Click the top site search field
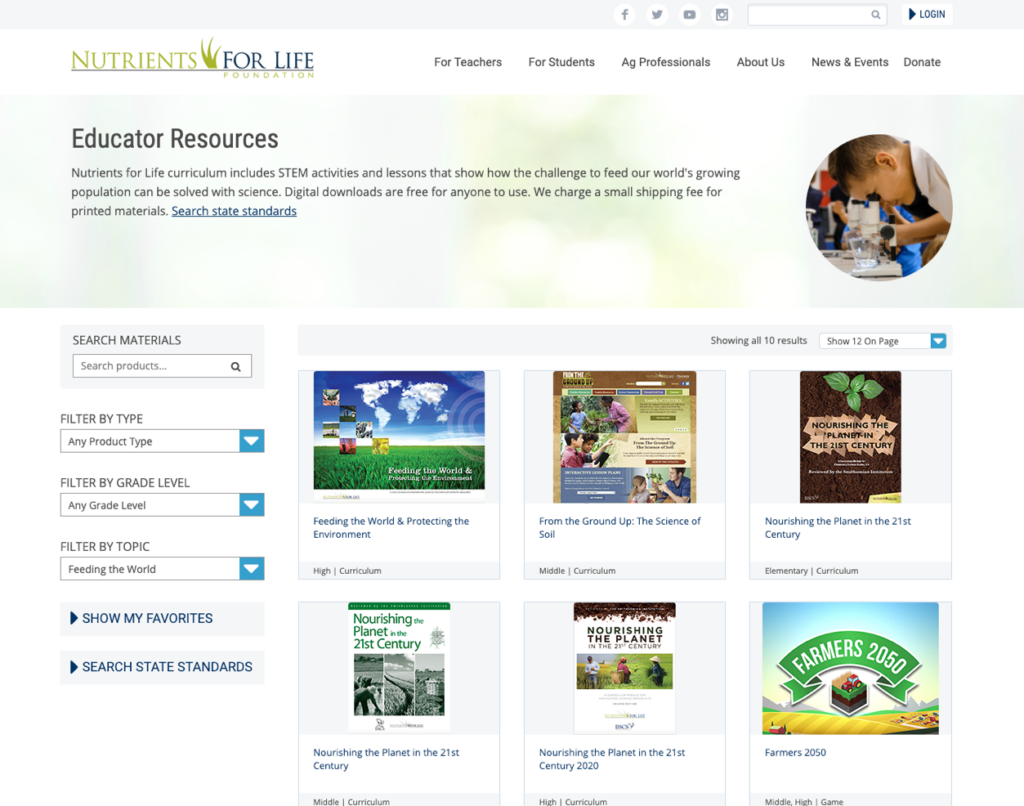The width and height of the screenshot is (1024, 806). (817, 14)
